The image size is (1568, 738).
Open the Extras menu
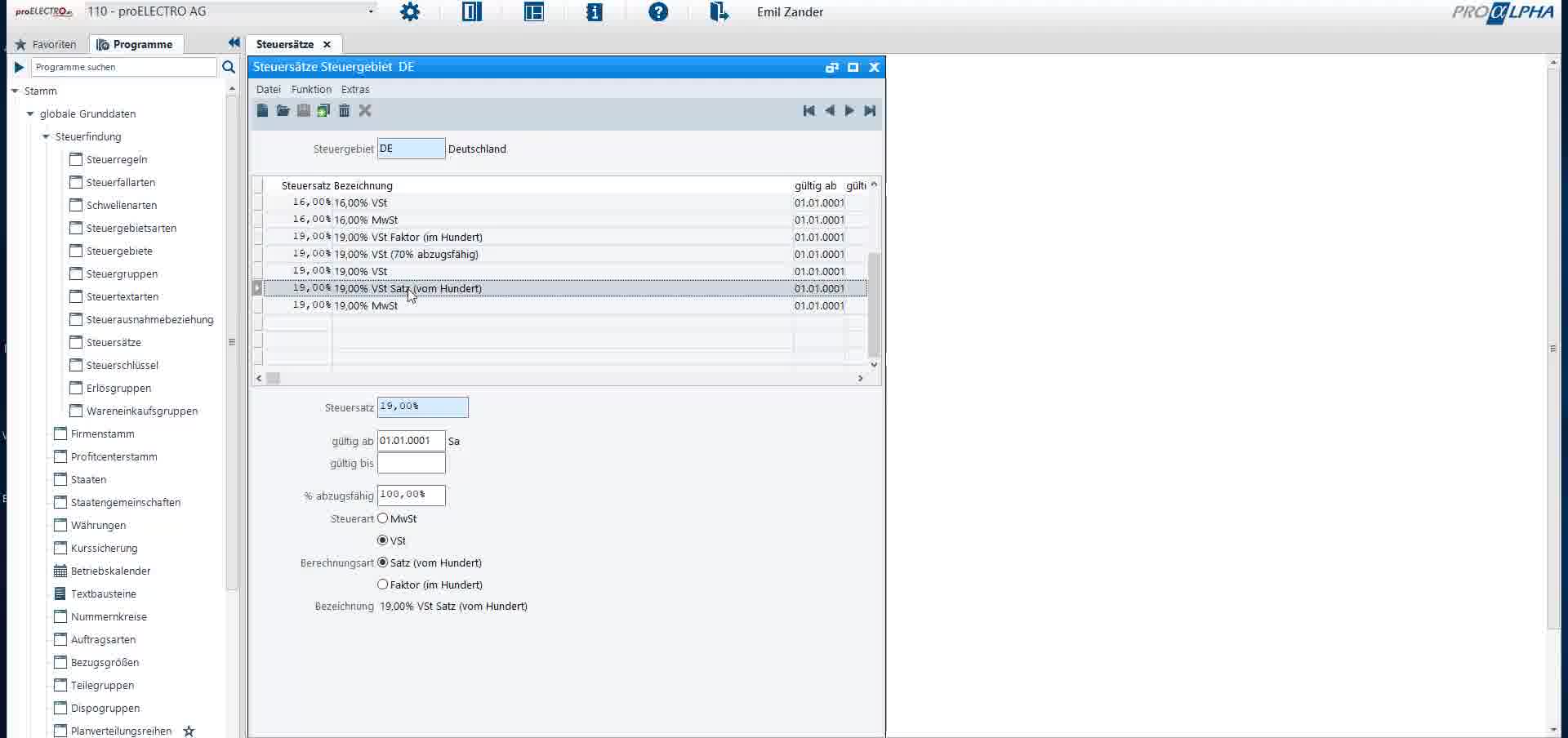[355, 89]
